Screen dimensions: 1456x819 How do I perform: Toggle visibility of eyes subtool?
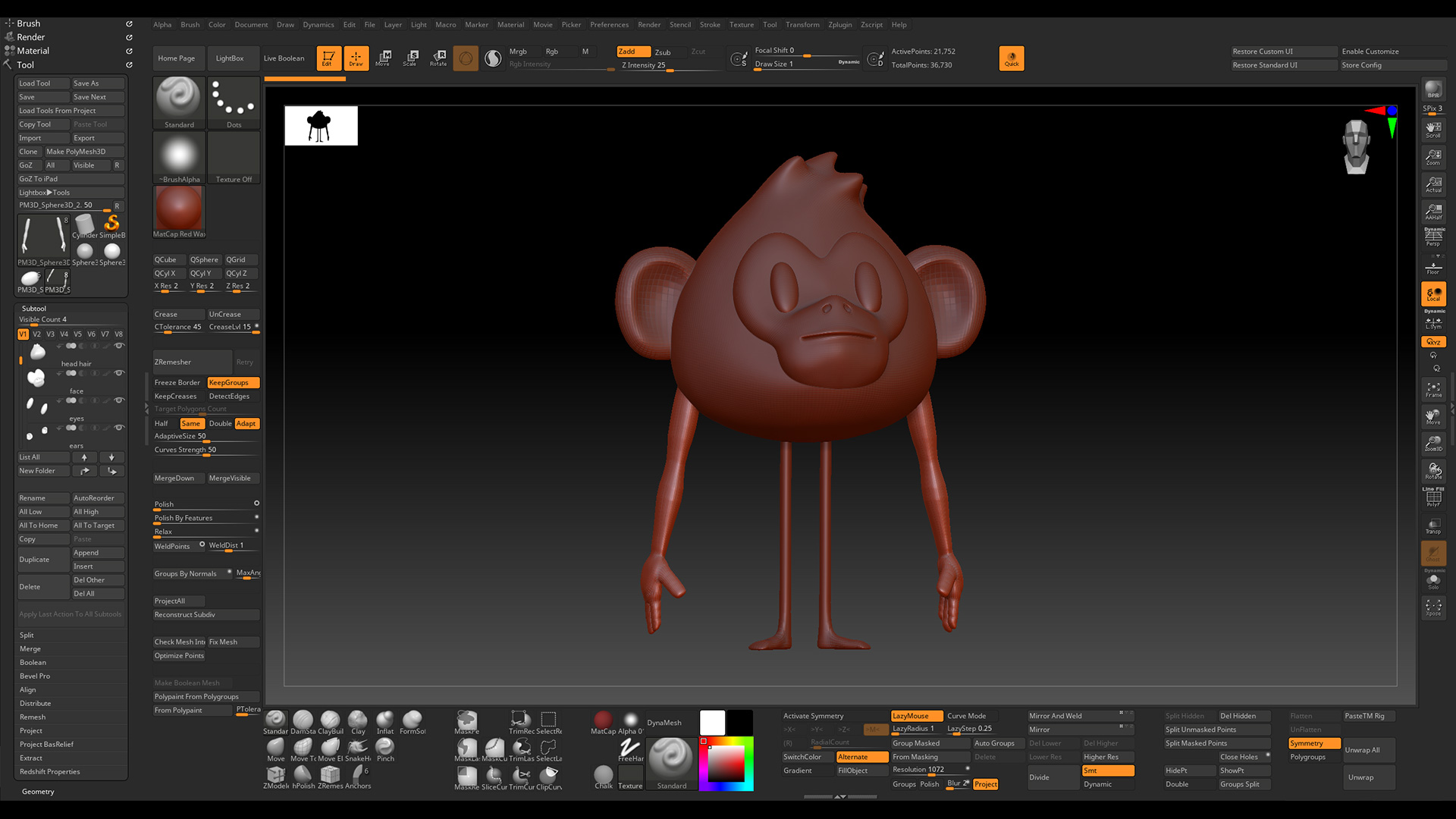point(119,400)
